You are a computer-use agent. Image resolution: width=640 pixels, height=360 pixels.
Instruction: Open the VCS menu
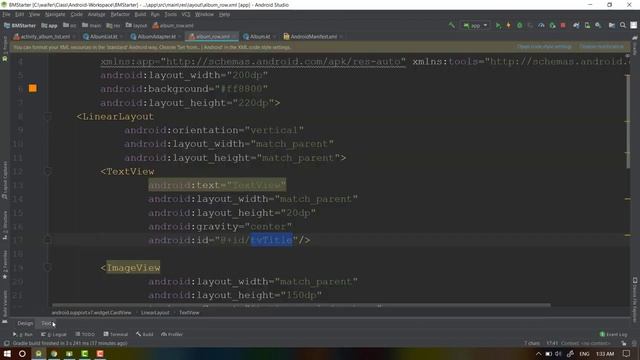[186, 14]
